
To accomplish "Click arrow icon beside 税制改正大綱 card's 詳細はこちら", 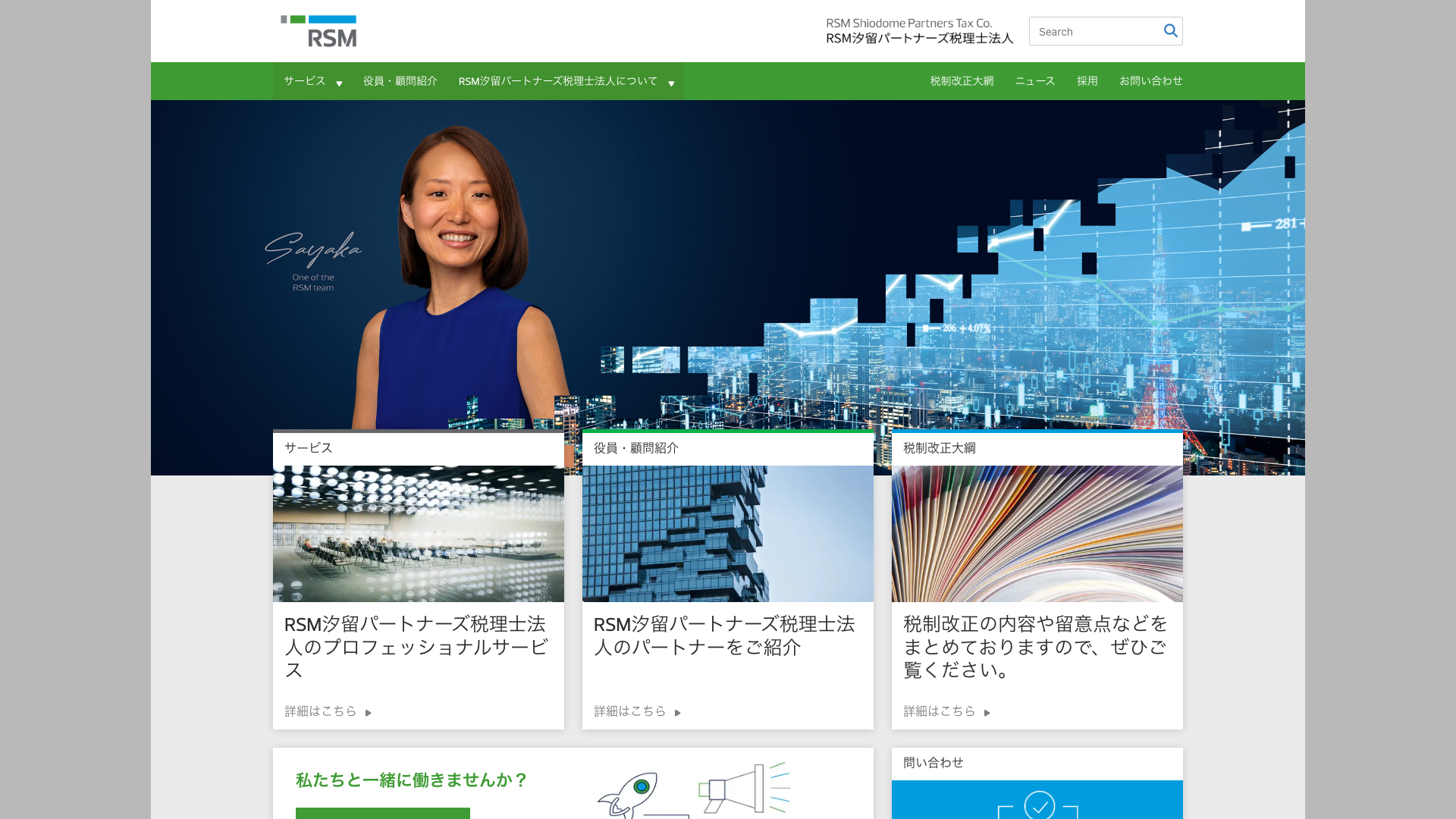I will click(987, 713).
